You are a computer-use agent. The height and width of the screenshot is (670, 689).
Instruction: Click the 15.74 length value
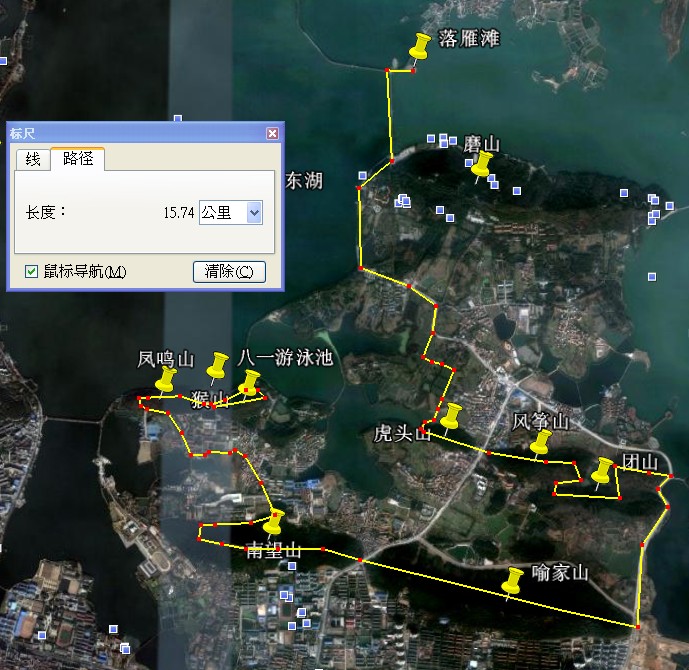pyautogui.click(x=179, y=213)
